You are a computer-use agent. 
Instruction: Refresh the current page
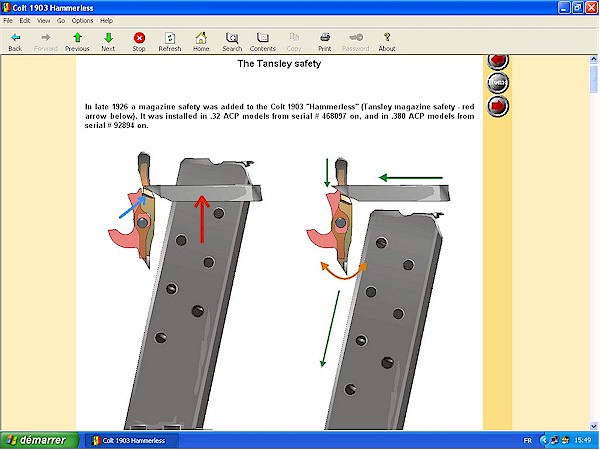click(170, 42)
